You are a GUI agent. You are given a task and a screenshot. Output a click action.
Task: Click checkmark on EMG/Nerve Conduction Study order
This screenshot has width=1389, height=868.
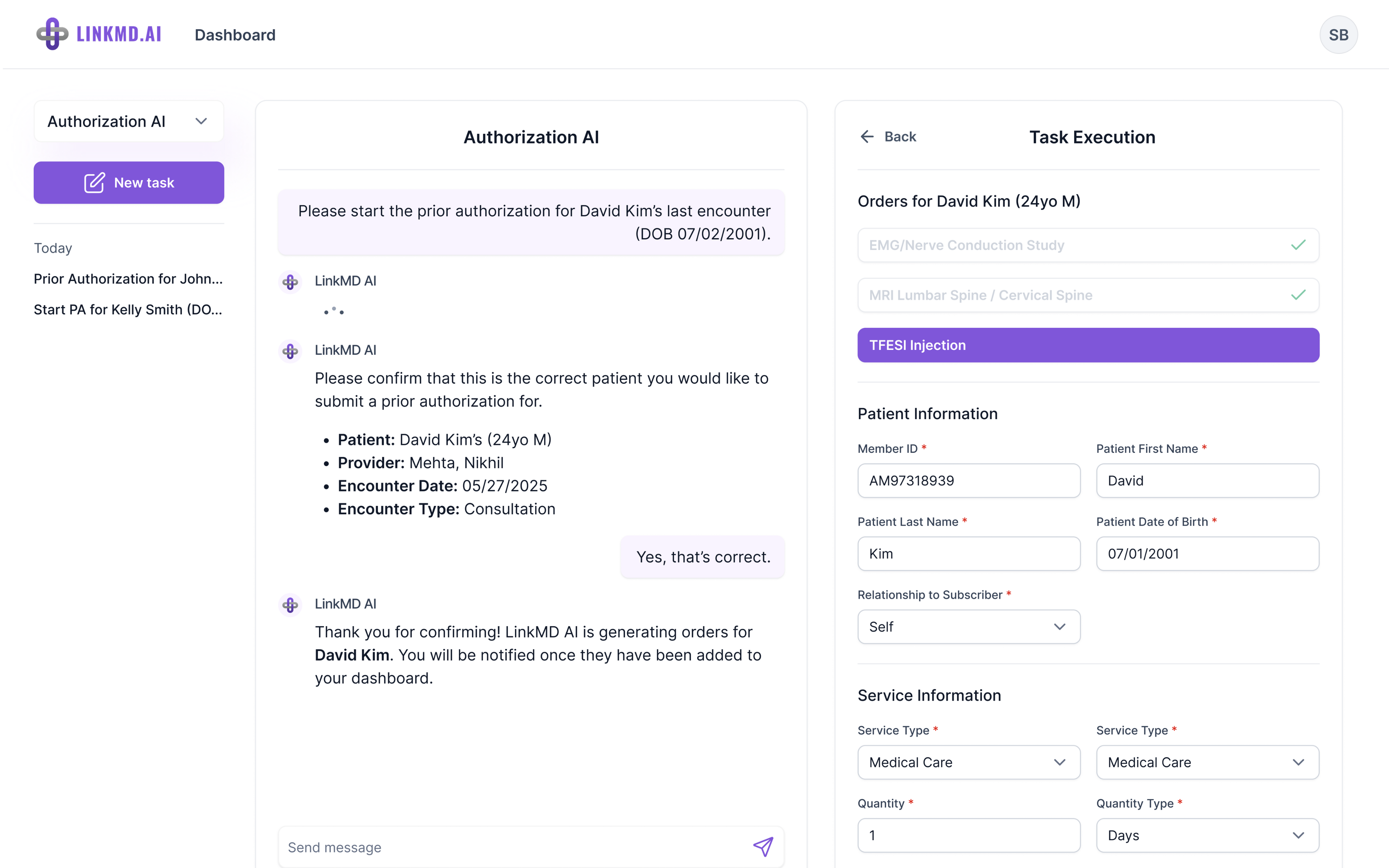point(1298,245)
